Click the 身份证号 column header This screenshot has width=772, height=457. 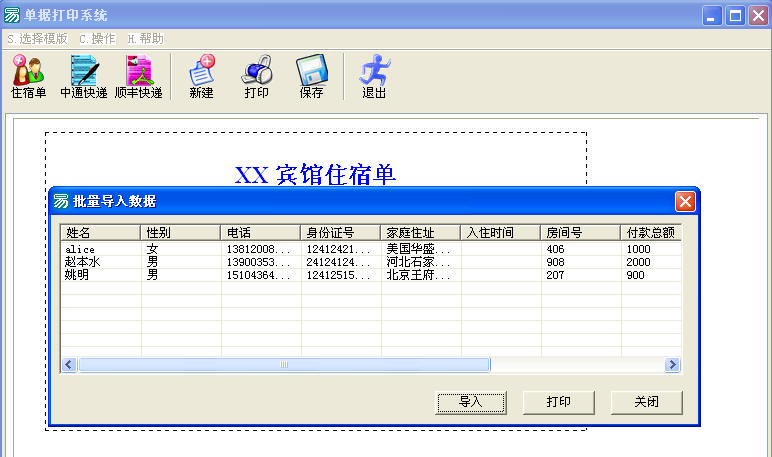(340, 232)
